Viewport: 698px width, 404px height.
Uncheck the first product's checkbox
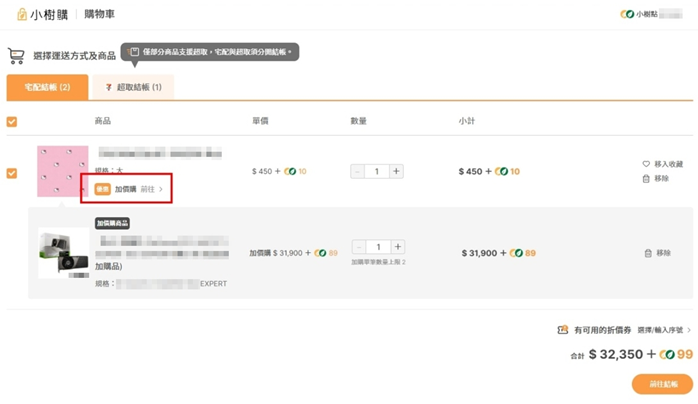12,172
